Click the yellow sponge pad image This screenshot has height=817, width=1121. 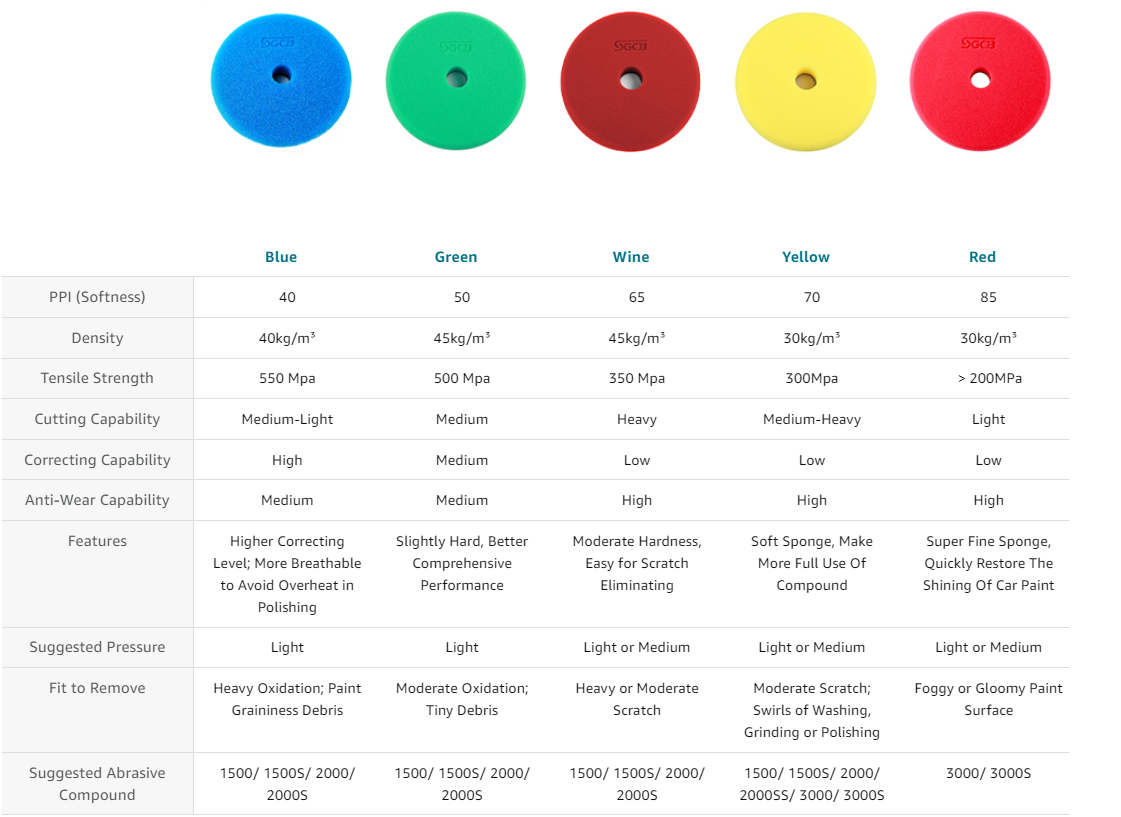click(805, 80)
